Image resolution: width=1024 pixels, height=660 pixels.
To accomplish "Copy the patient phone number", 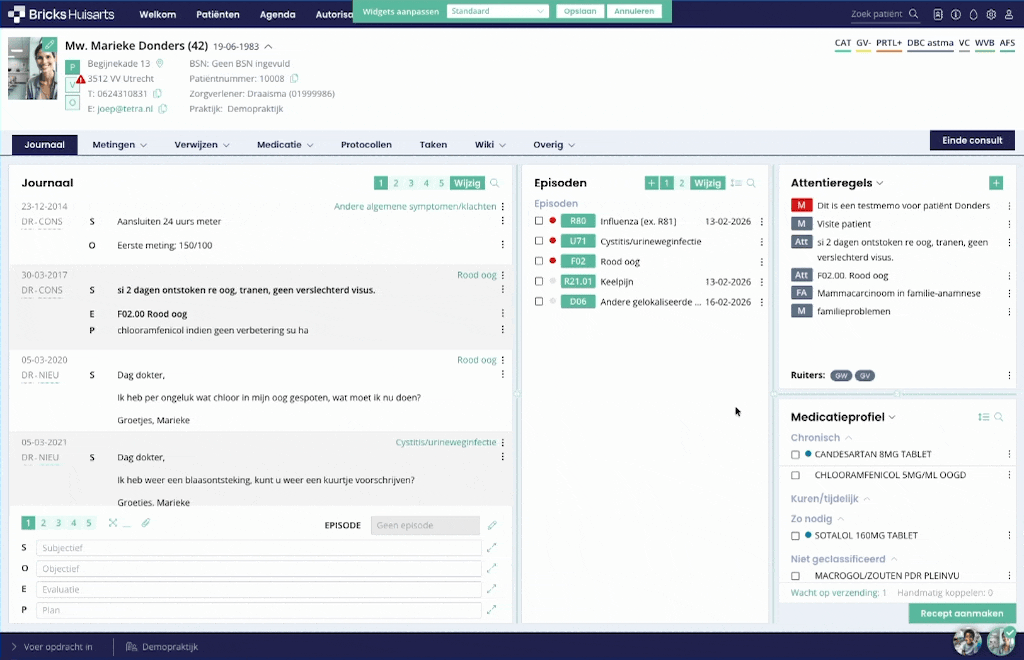I will coord(157,94).
